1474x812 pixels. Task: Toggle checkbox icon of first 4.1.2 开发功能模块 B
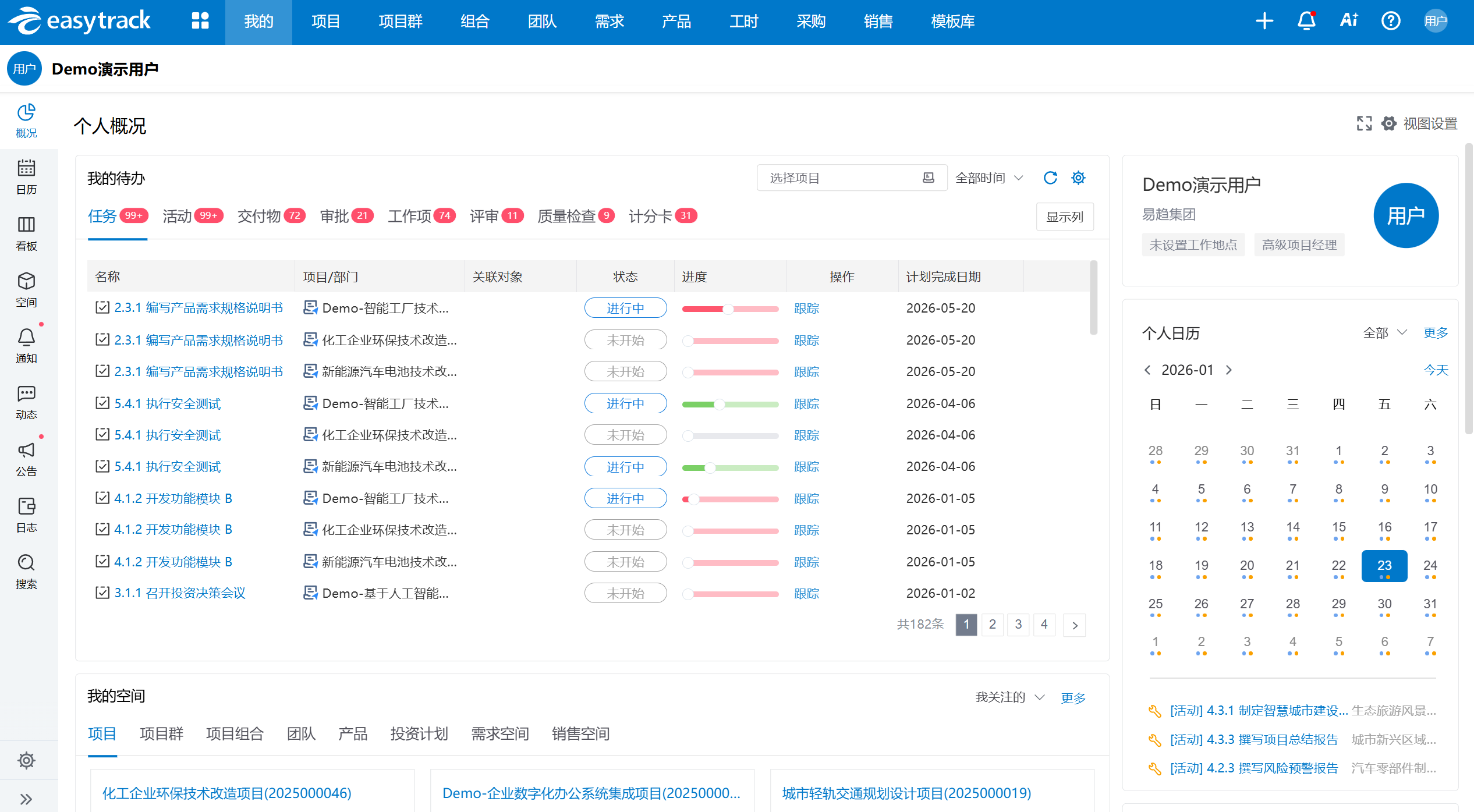[102, 498]
